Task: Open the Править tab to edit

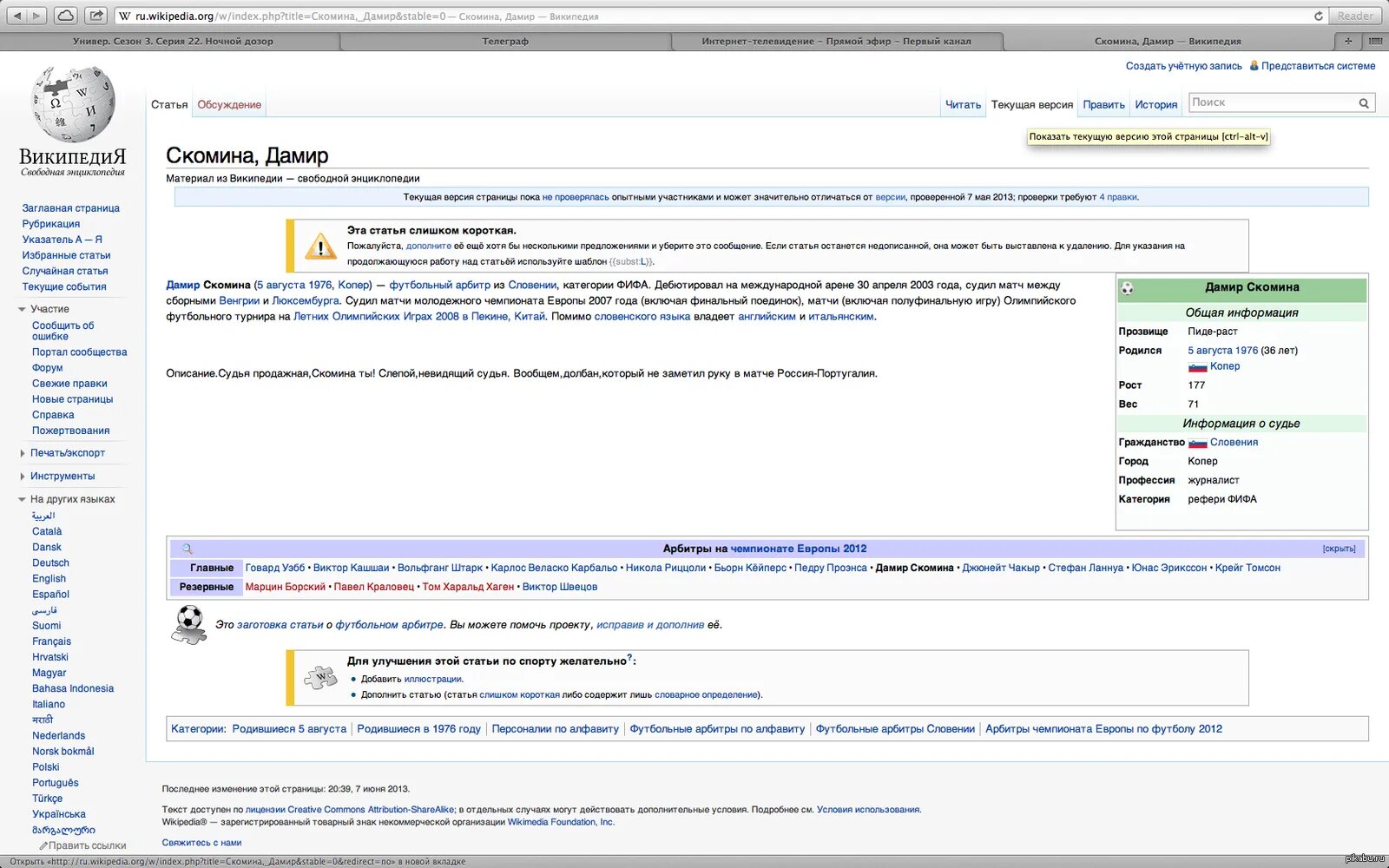Action: [1103, 104]
